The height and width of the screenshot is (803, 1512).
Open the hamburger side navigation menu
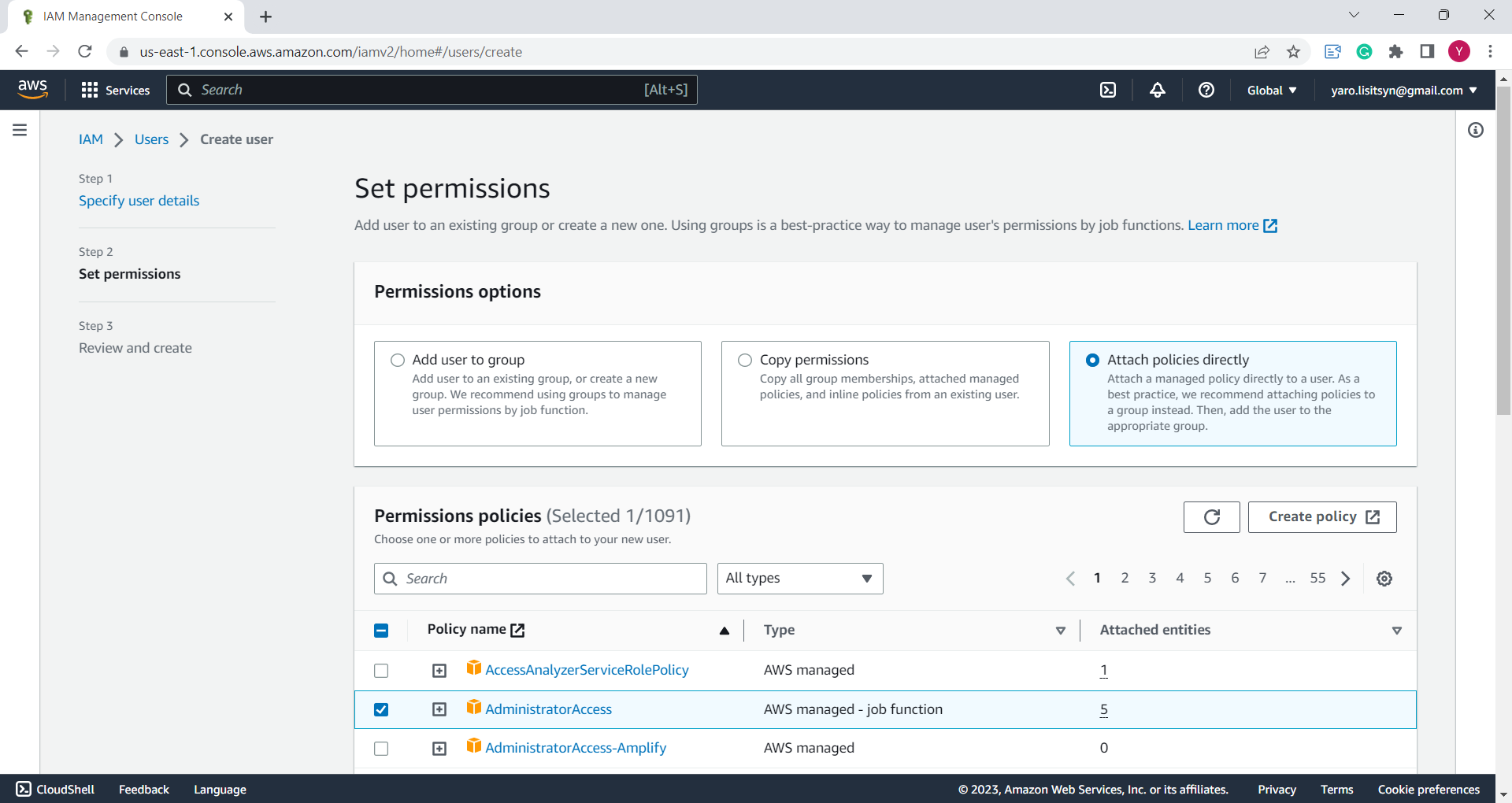[x=20, y=130]
